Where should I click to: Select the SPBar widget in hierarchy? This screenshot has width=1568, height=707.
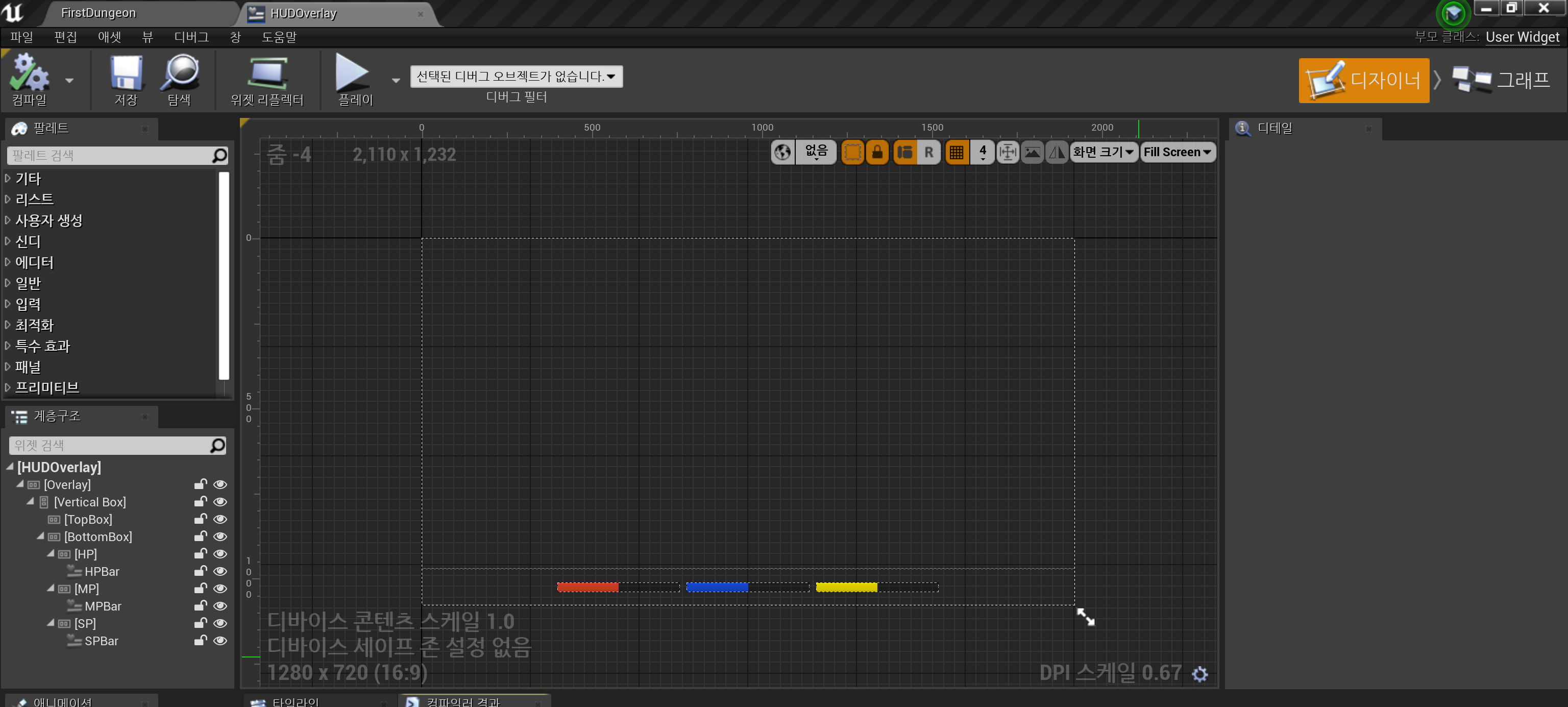pos(101,641)
